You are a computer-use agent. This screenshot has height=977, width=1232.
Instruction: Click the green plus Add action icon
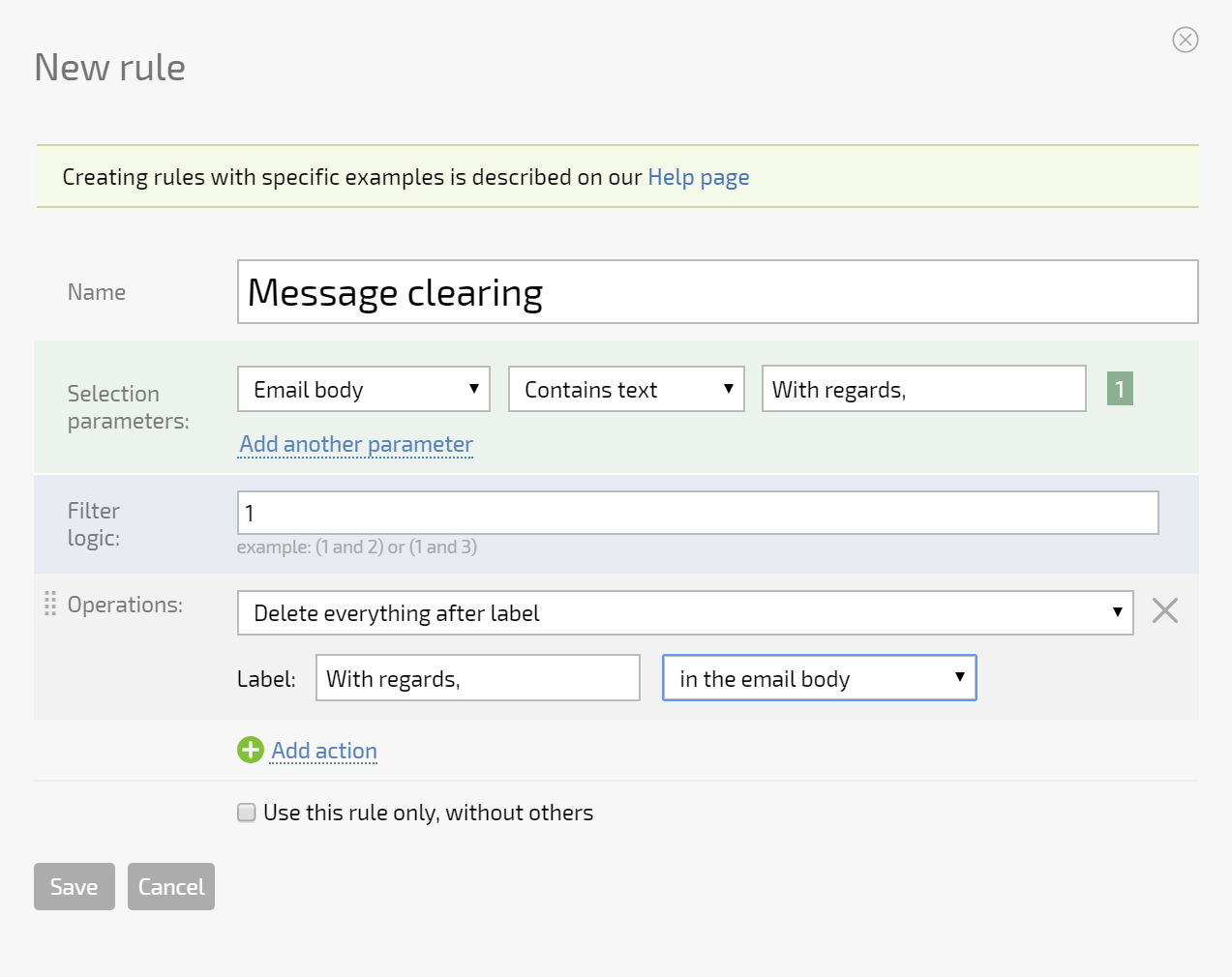[x=251, y=750]
